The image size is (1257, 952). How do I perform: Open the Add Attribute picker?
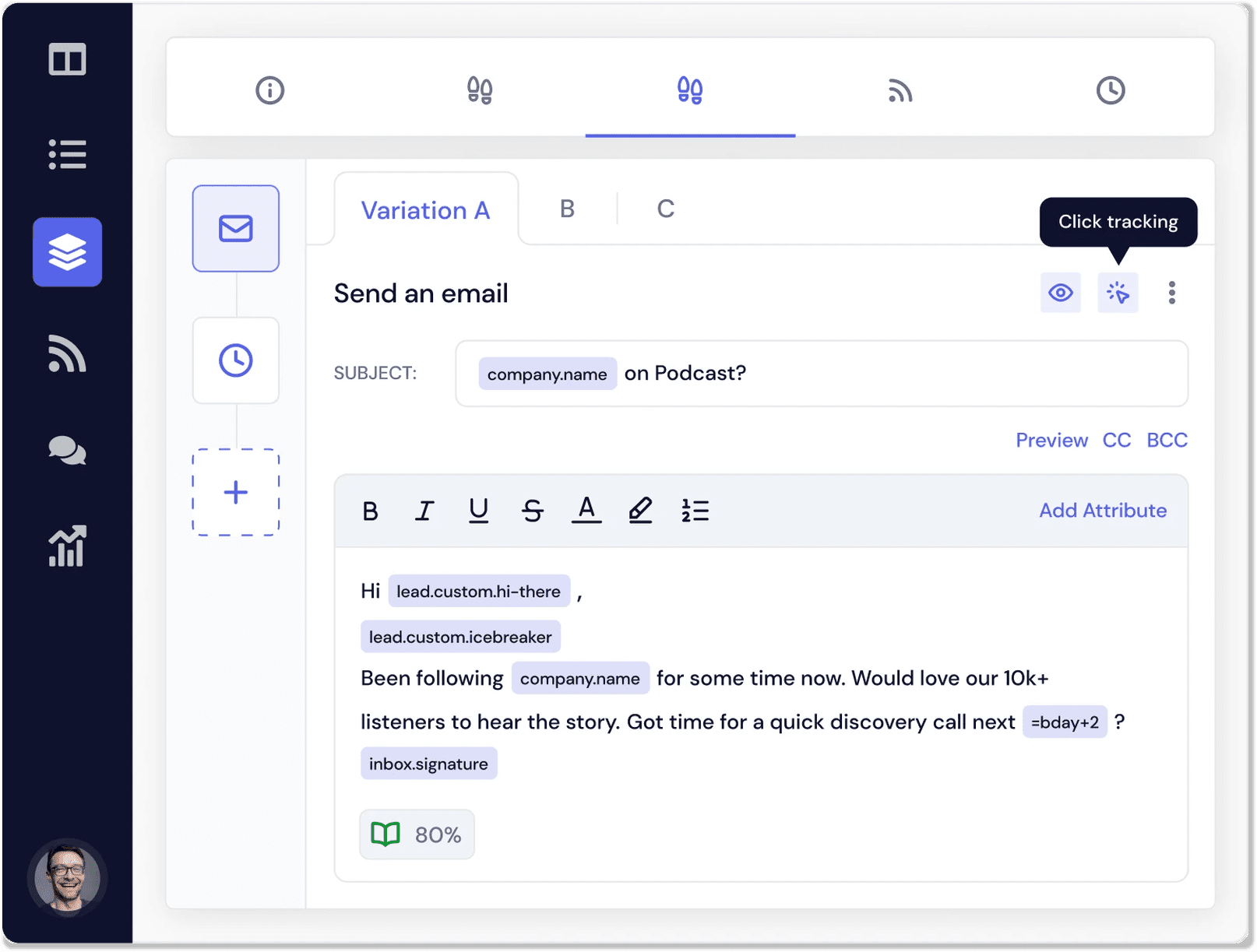click(x=1102, y=511)
